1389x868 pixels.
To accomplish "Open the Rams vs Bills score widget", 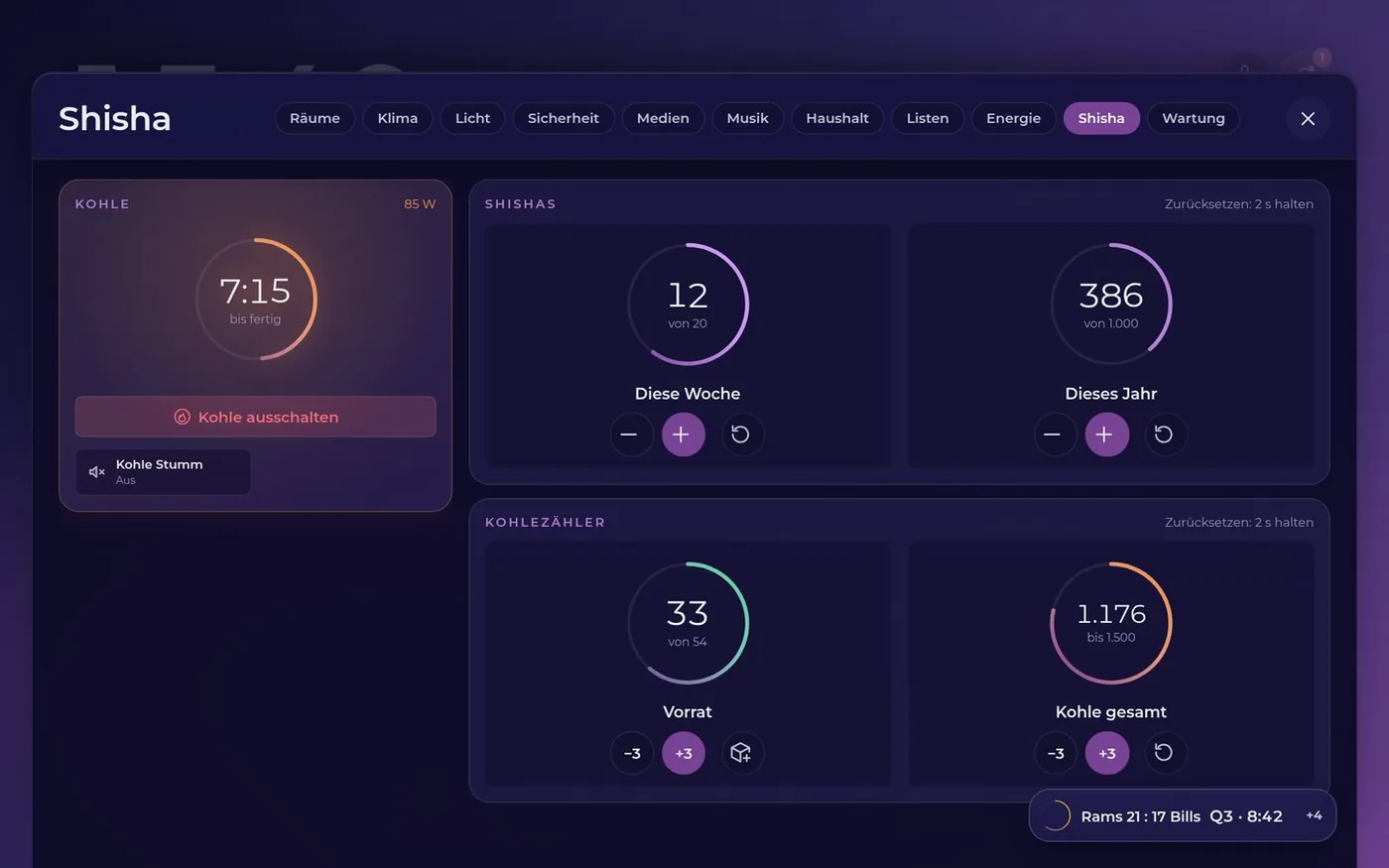I will pos(1183,815).
